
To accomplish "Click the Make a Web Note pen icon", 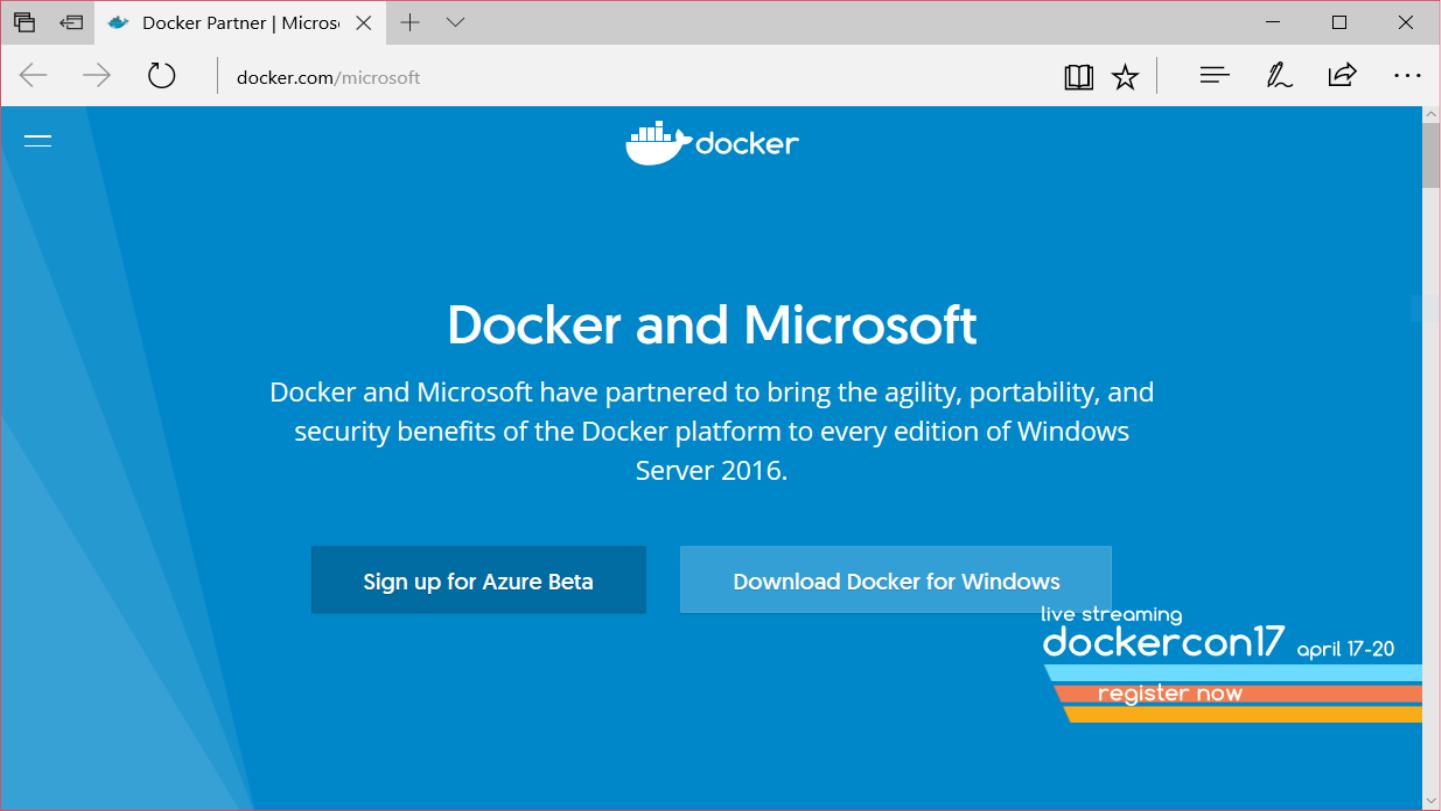I will (x=1279, y=76).
